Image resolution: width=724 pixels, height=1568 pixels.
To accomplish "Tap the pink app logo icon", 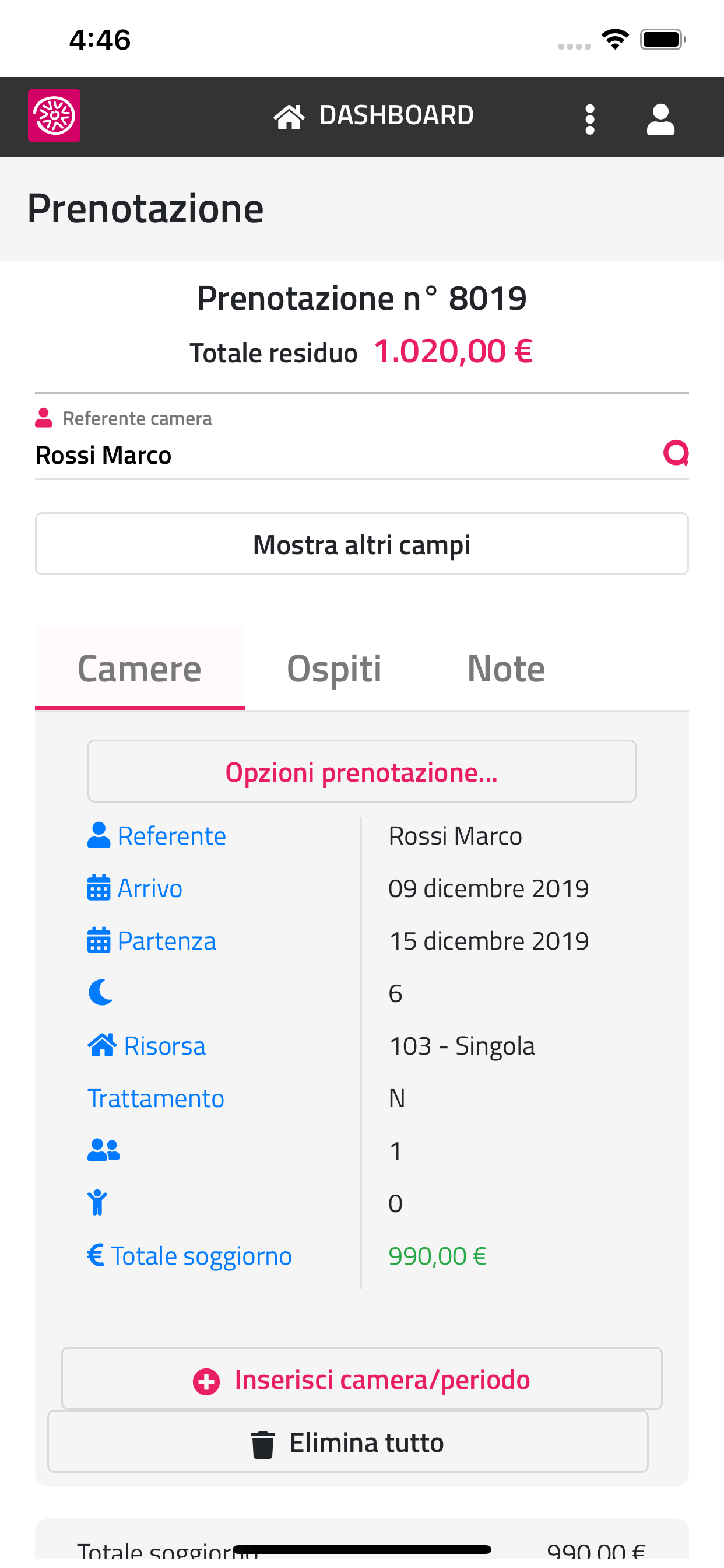I will (x=54, y=116).
